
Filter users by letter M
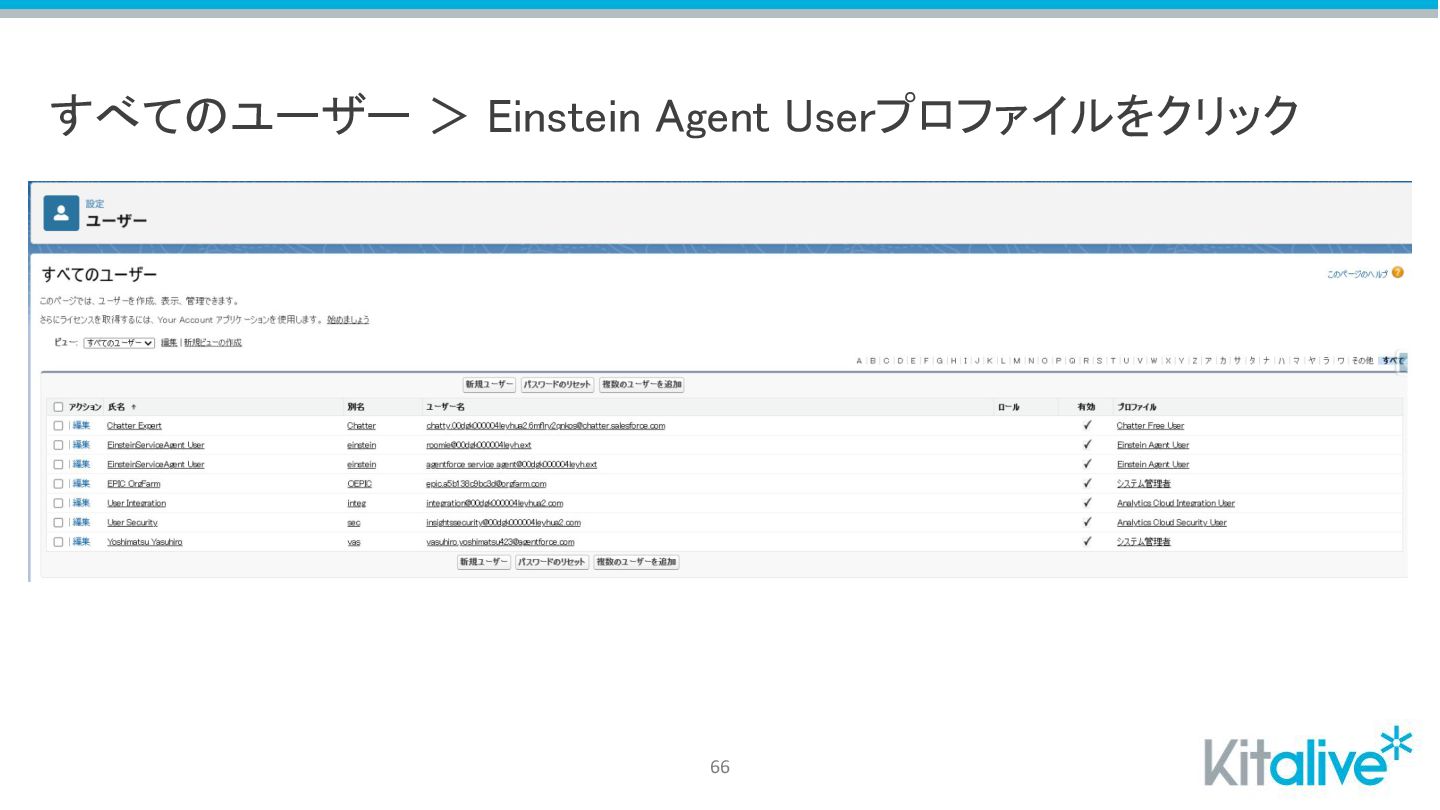pos(1017,361)
